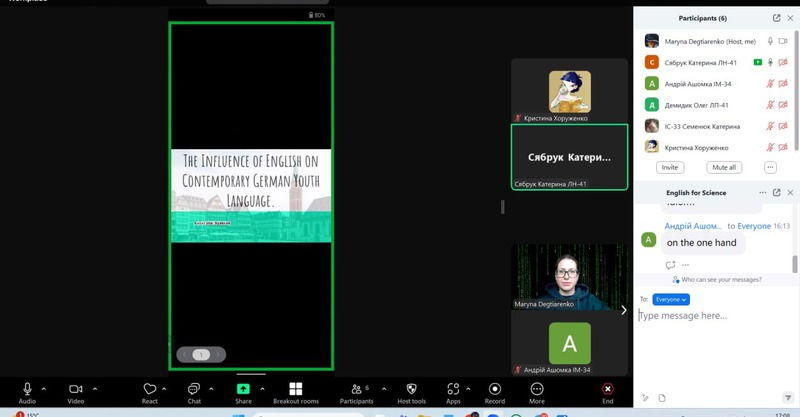Toggle the Participants panel from toolbar

tap(357, 393)
